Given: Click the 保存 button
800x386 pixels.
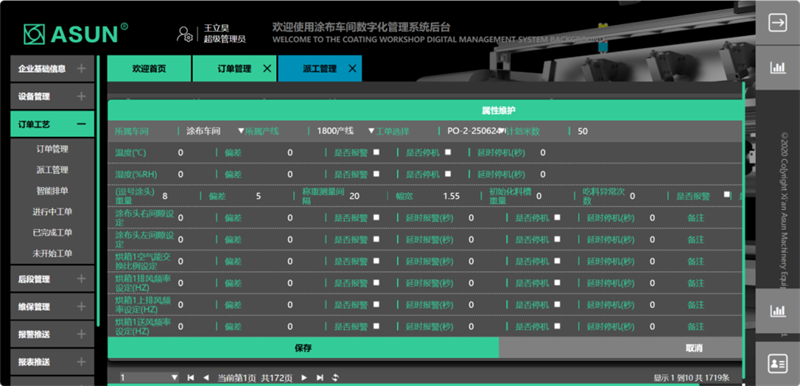Looking at the screenshot, I should (303, 348).
